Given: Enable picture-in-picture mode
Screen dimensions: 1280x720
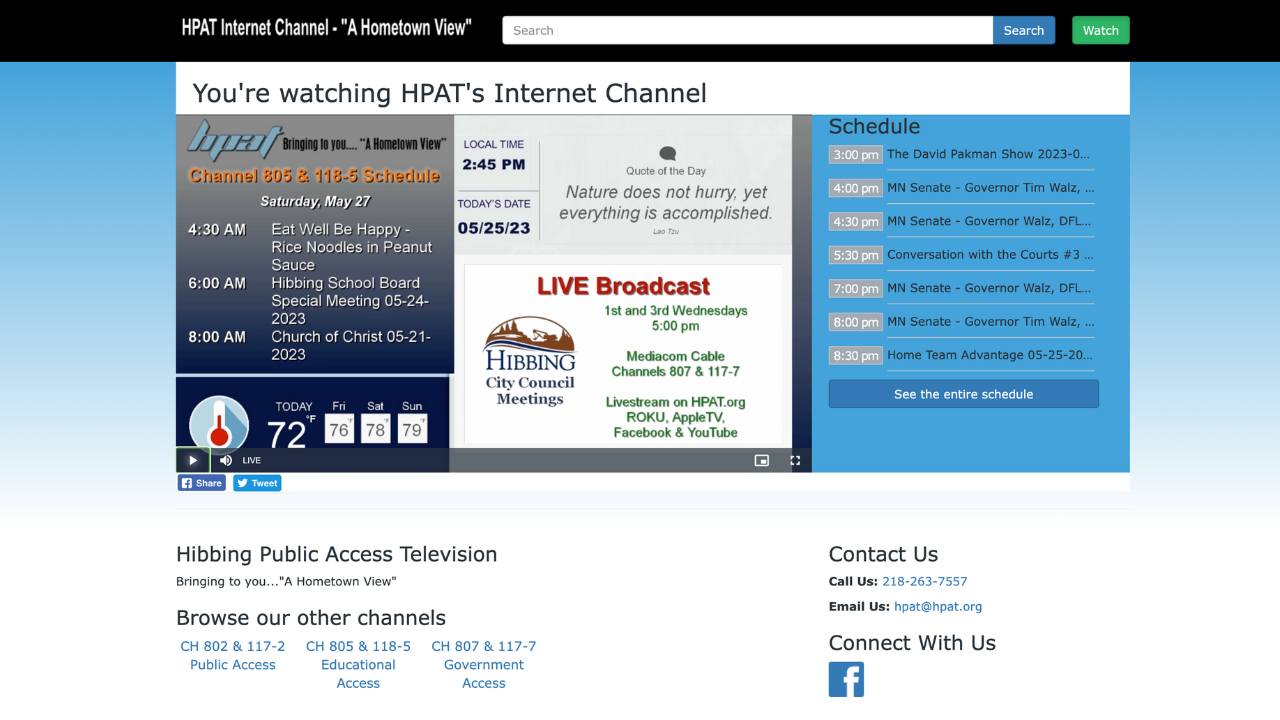Looking at the screenshot, I should pos(761,460).
